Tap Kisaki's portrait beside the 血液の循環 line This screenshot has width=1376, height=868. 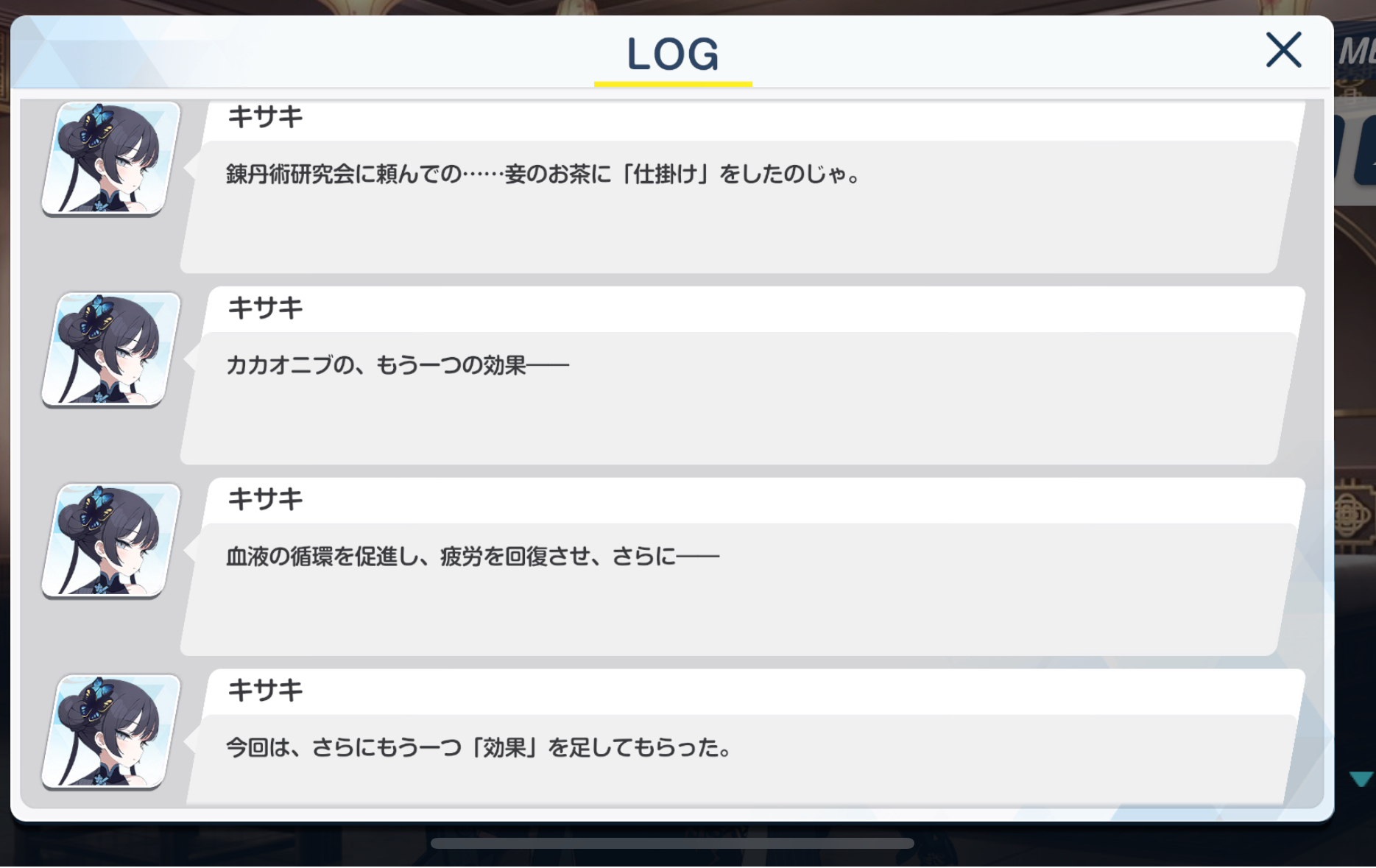[111, 541]
